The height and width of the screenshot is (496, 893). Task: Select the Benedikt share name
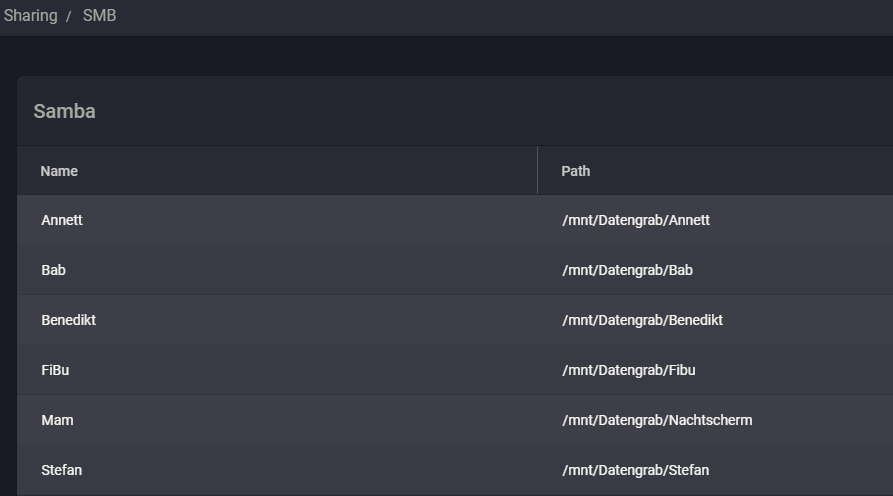[x=69, y=320]
